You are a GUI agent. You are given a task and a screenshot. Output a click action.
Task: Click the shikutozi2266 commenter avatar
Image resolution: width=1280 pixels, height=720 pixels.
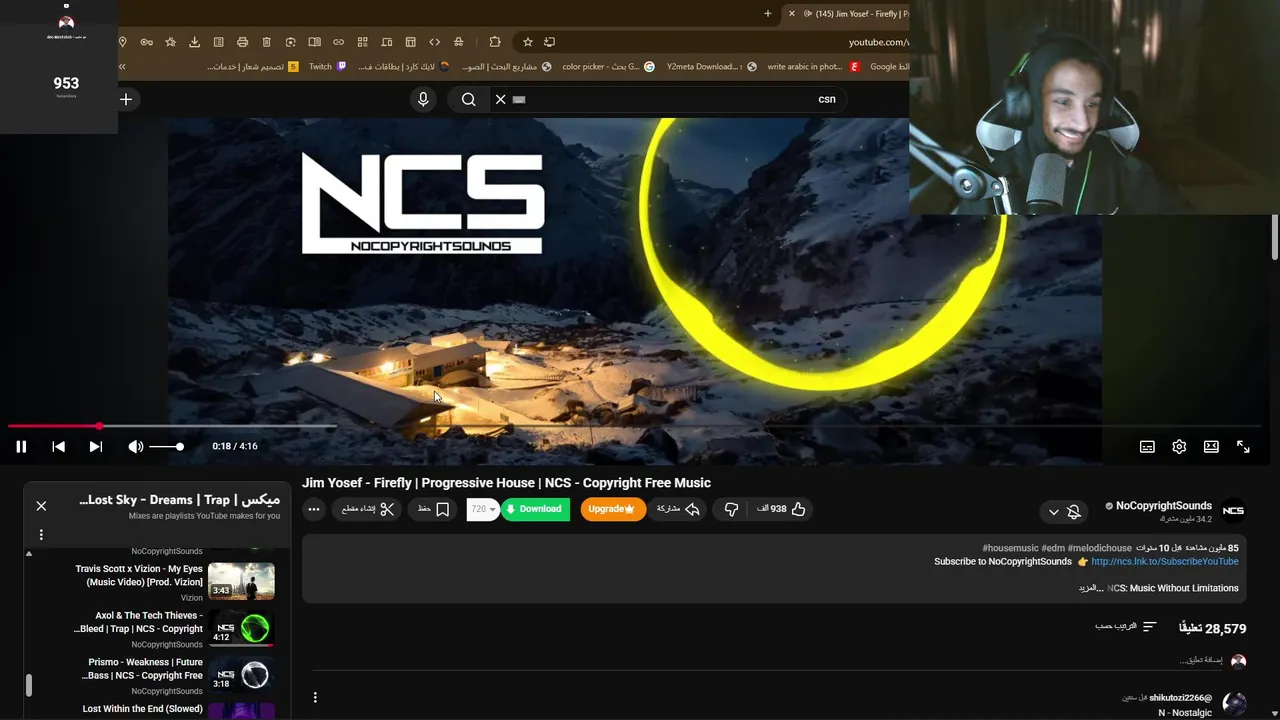point(1234,704)
